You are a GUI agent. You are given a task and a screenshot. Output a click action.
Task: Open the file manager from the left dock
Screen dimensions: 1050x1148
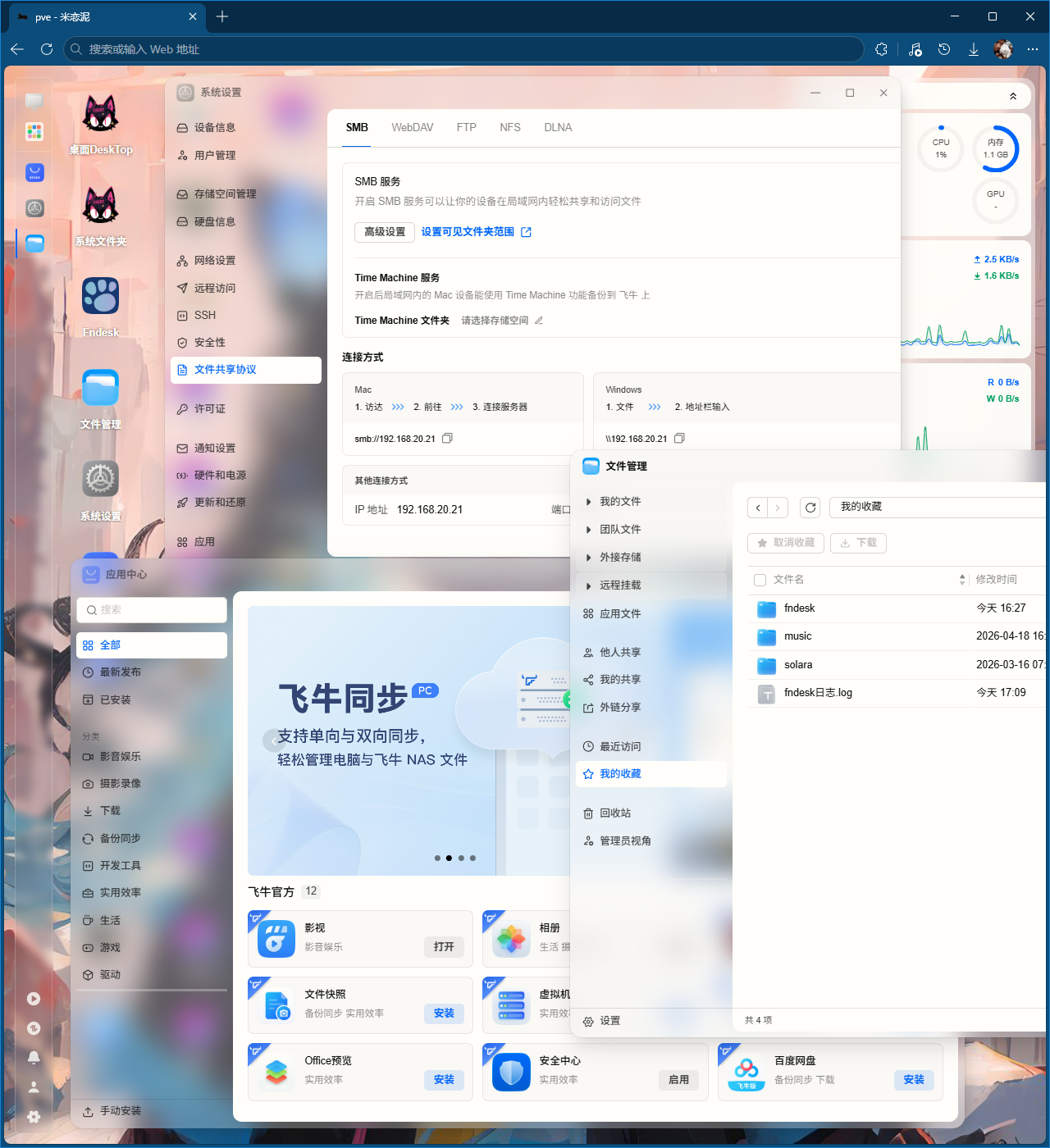[x=34, y=243]
